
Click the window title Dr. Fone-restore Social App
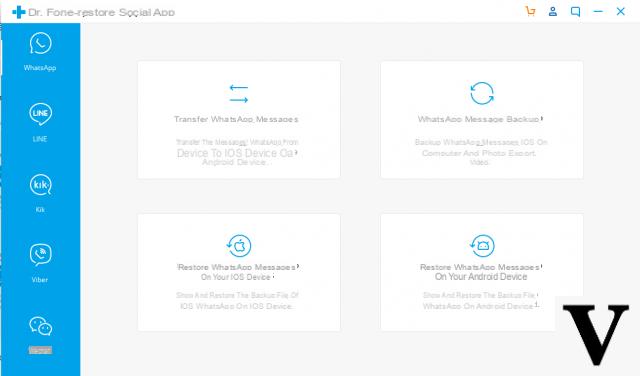click(x=102, y=12)
